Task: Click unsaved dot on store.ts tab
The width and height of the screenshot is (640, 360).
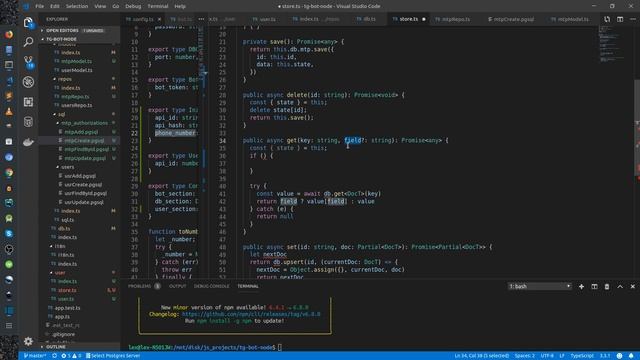Action: [424, 19]
